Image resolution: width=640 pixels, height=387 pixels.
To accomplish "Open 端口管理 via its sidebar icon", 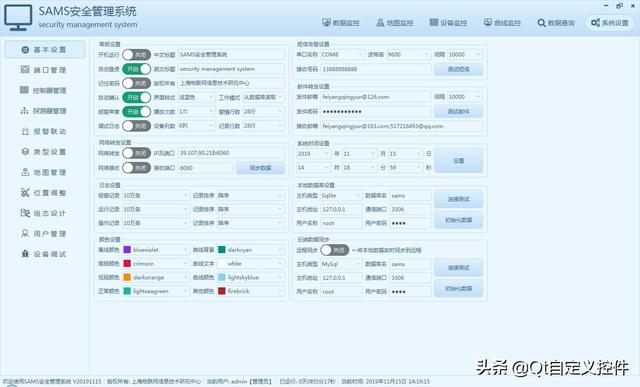I will coord(25,70).
